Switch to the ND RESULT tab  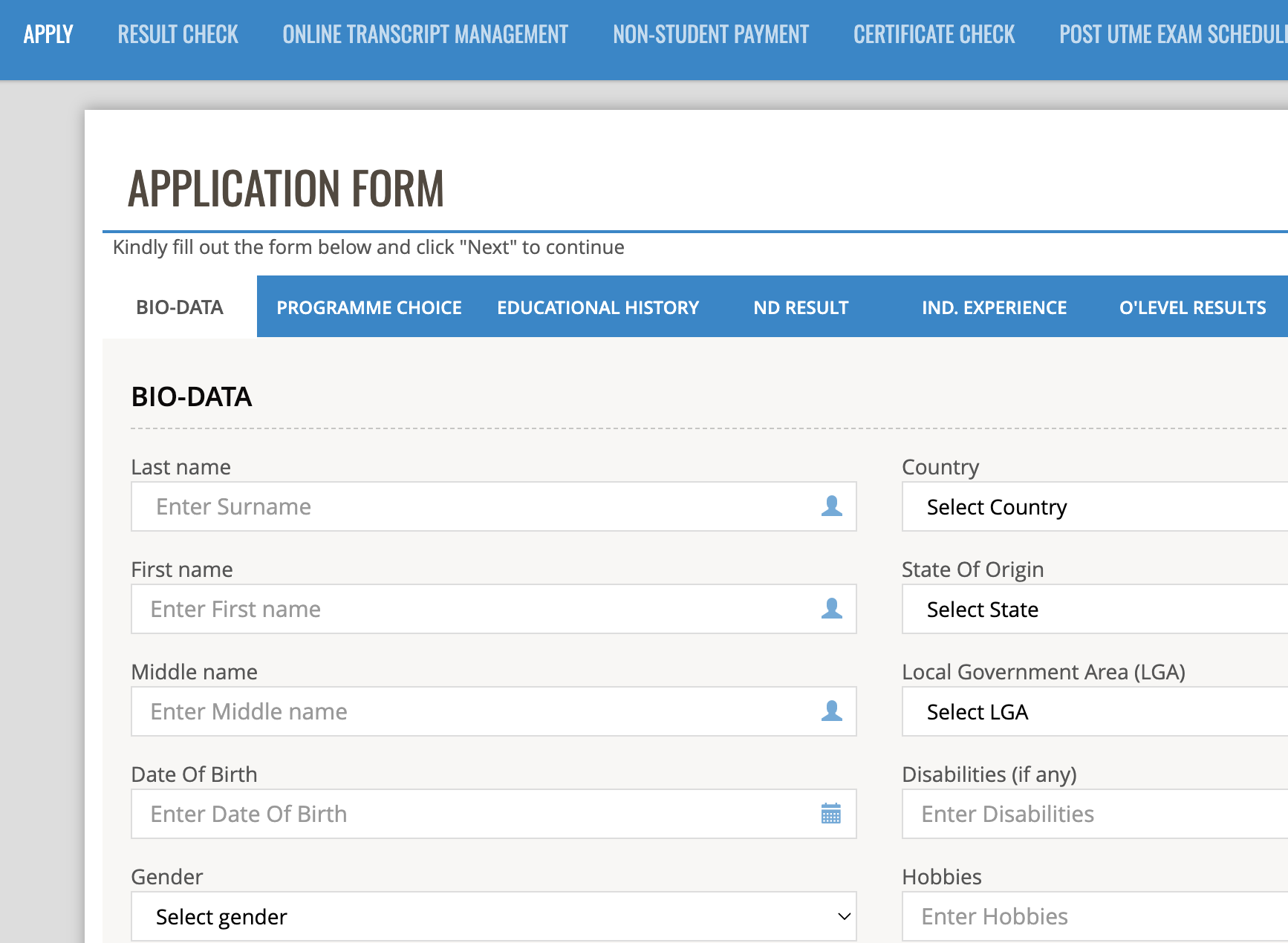[x=801, y=307]
